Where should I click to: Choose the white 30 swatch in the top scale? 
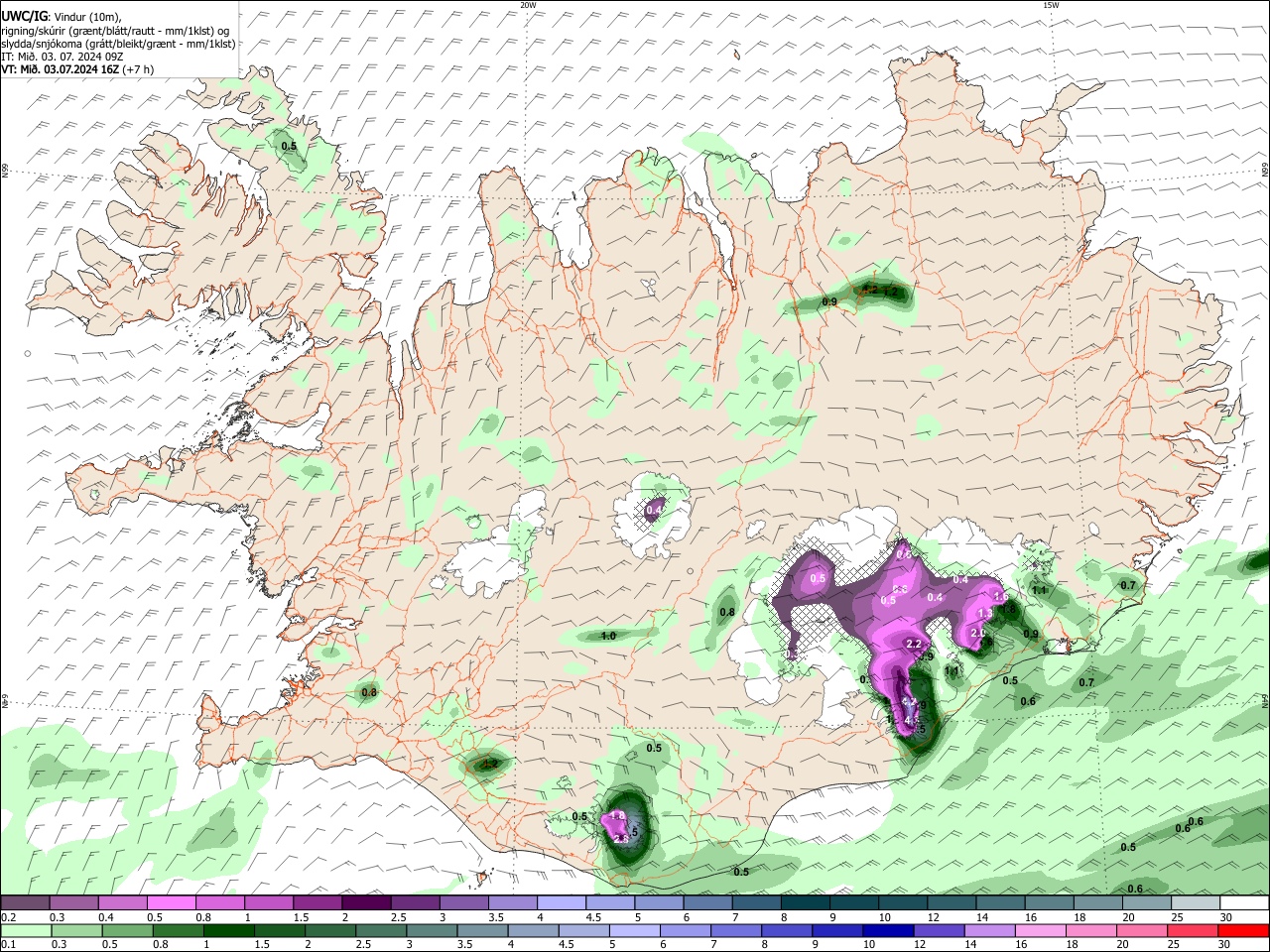coord(1244,902)
